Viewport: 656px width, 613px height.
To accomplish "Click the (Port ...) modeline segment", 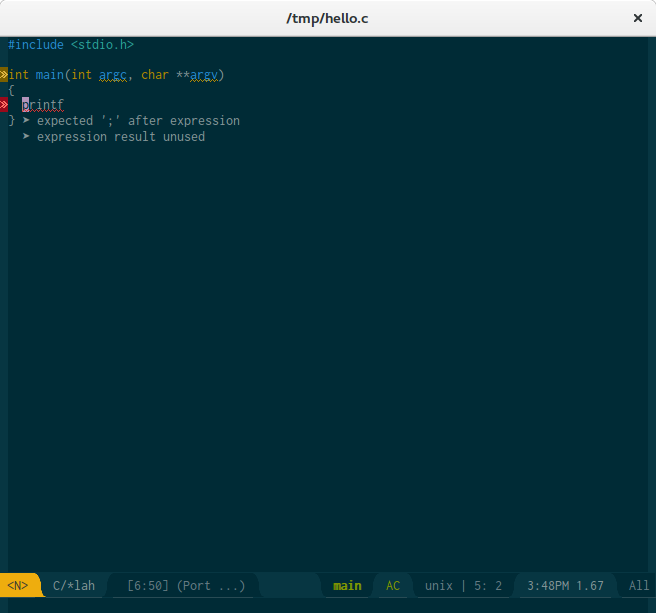I will tap(211, 585).
